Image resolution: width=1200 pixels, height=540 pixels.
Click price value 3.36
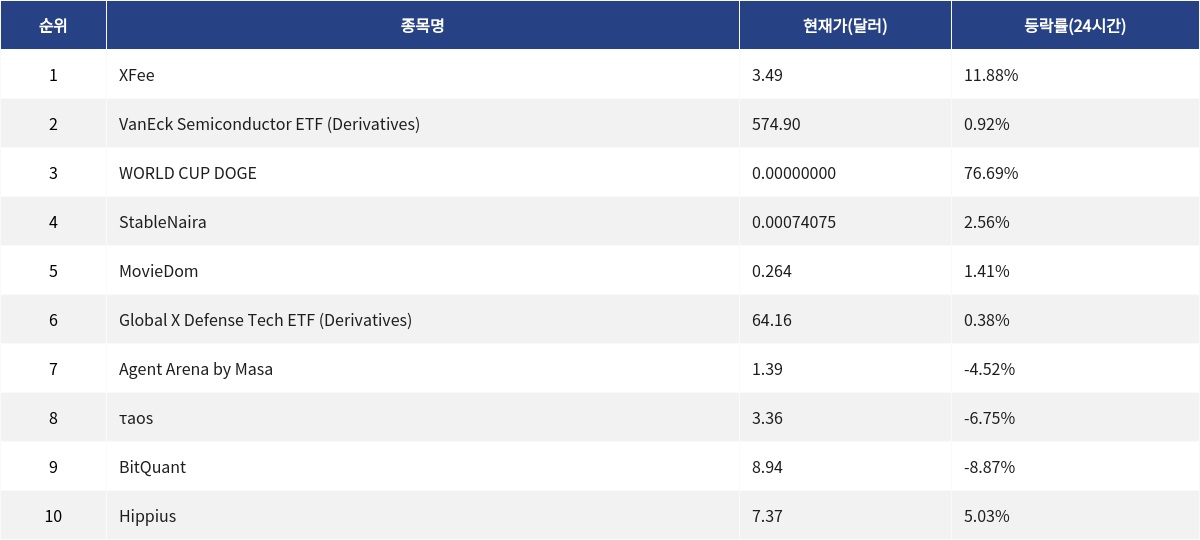pyautogui.click(x=767, y=418)
